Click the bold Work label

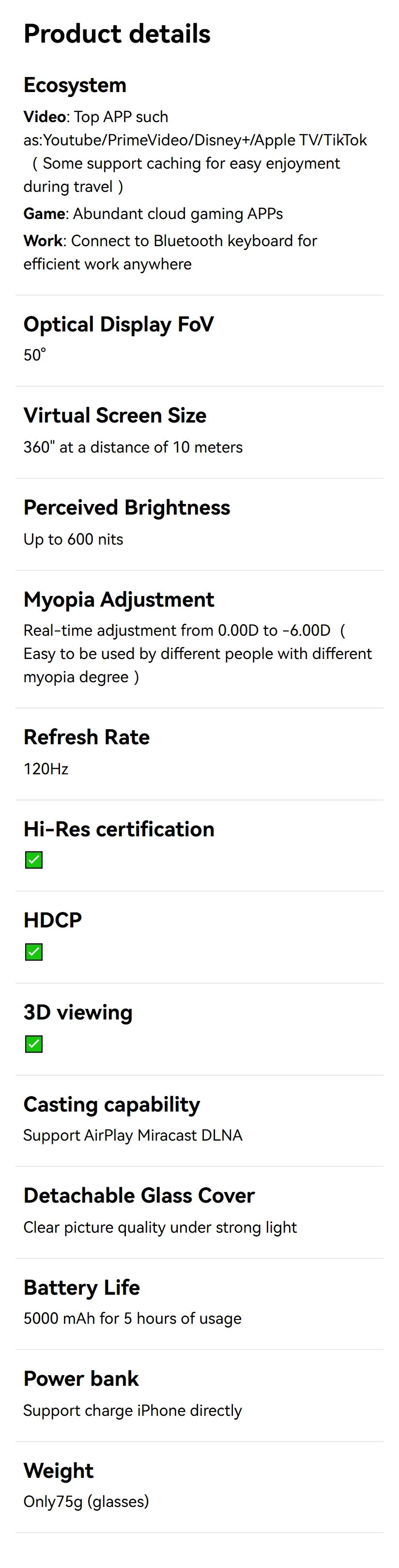click(43, 241)
